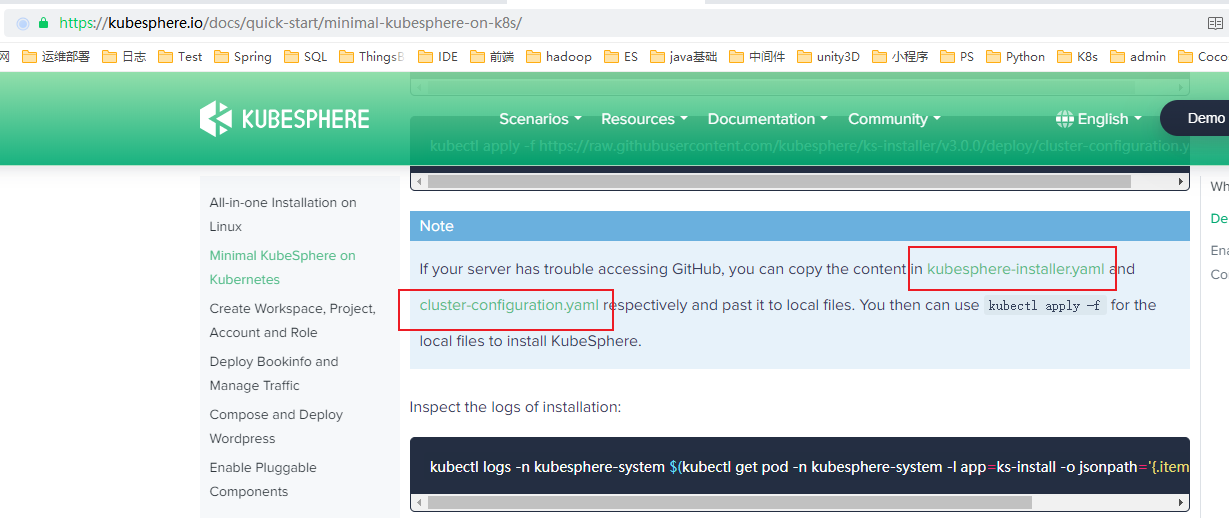
Task: Click the reader mode icon in address bar
Action: point(1215,22)
